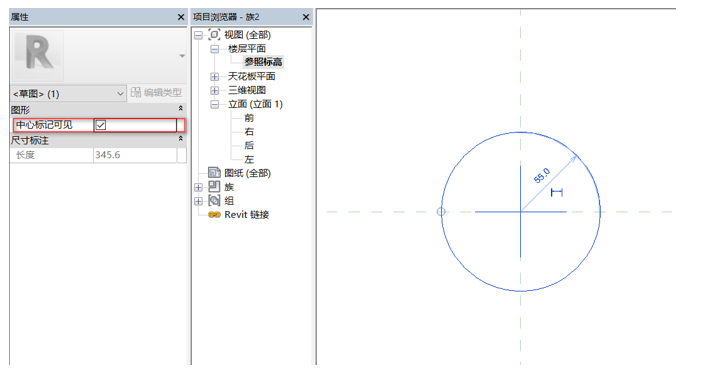Click the 编辑类型 button
This screenshot has width=723, height=390.
pos(156,93)
